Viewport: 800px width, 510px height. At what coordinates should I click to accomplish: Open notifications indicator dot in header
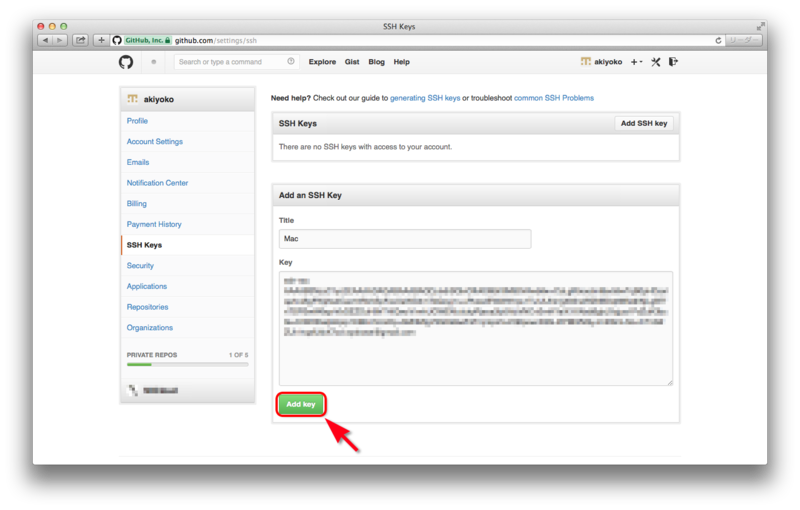154,62
